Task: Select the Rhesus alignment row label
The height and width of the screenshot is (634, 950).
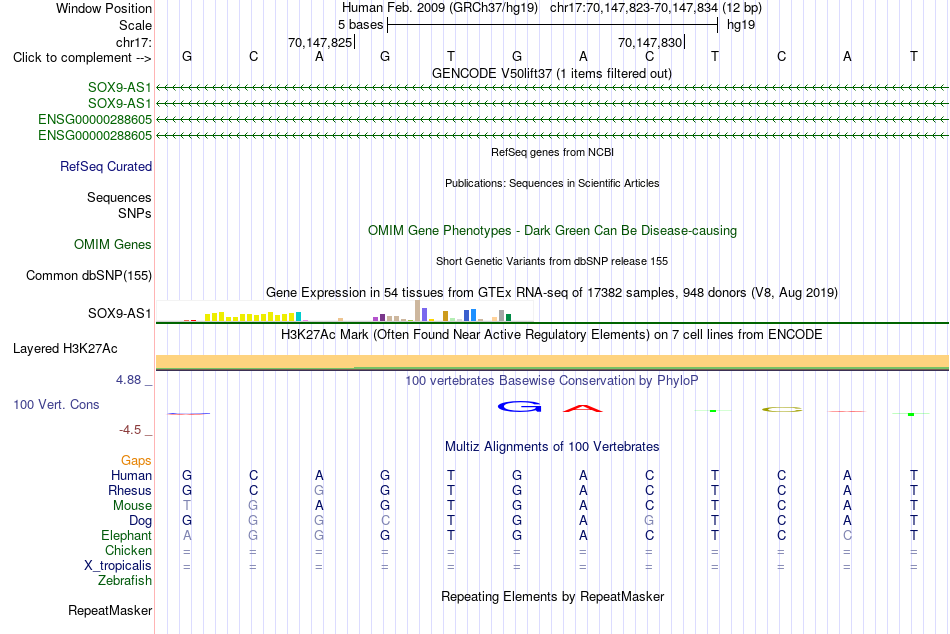Action: pyautogui.click(x=130, y=490)
